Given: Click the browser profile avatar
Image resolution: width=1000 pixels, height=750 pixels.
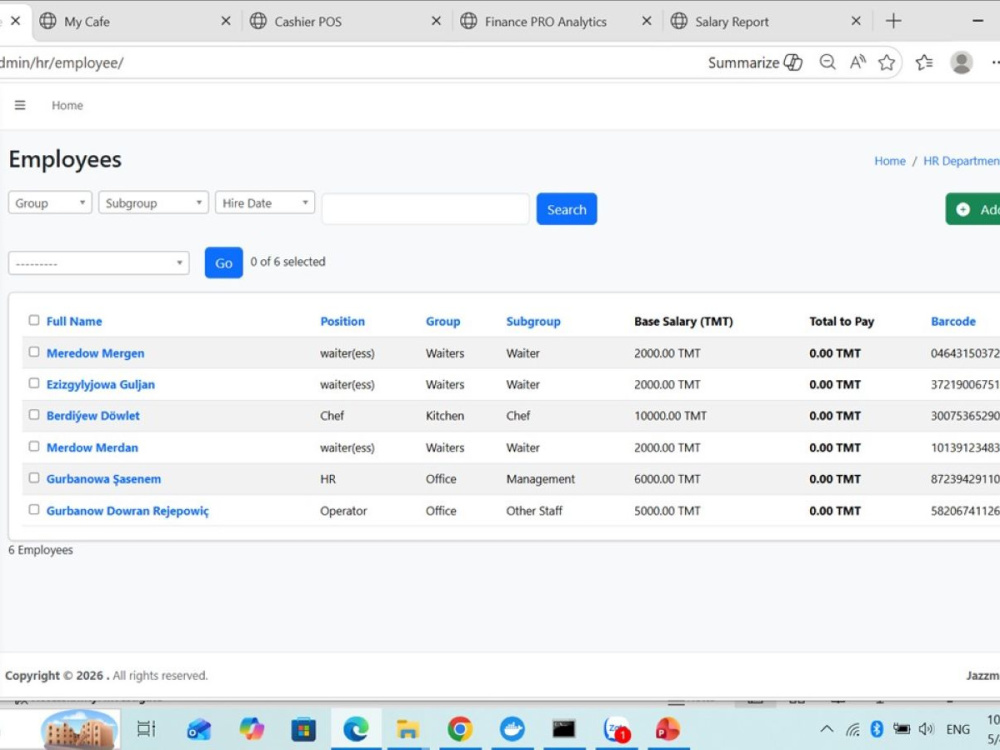Looking at the screenshot, I should point(961,62).
